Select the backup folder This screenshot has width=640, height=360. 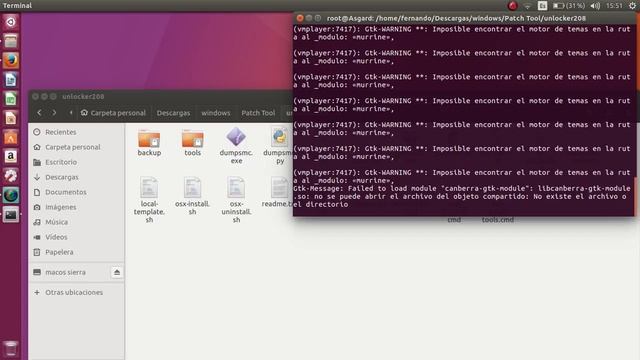click(149, 142)
